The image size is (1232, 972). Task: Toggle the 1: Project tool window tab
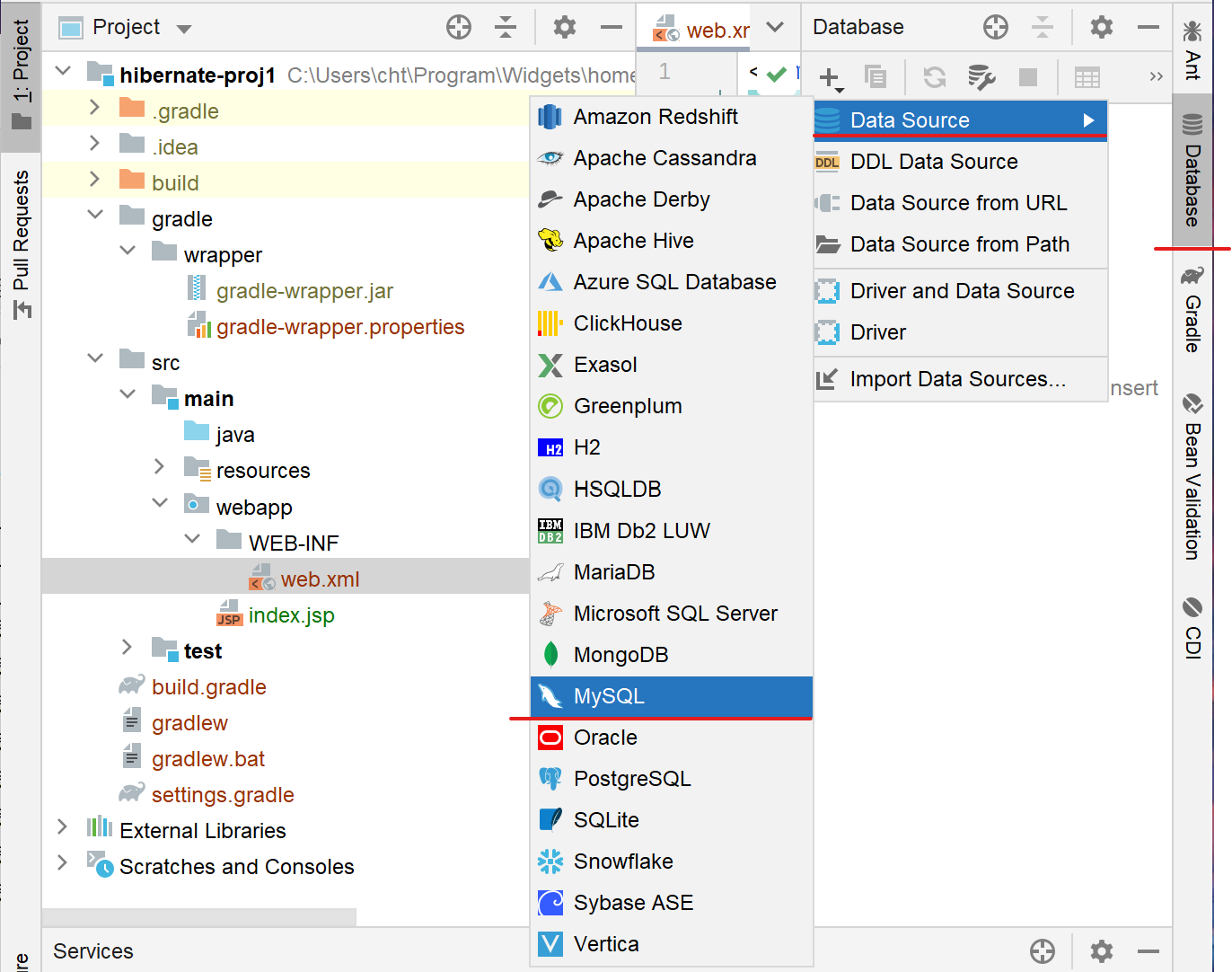[x=22, y=75]
